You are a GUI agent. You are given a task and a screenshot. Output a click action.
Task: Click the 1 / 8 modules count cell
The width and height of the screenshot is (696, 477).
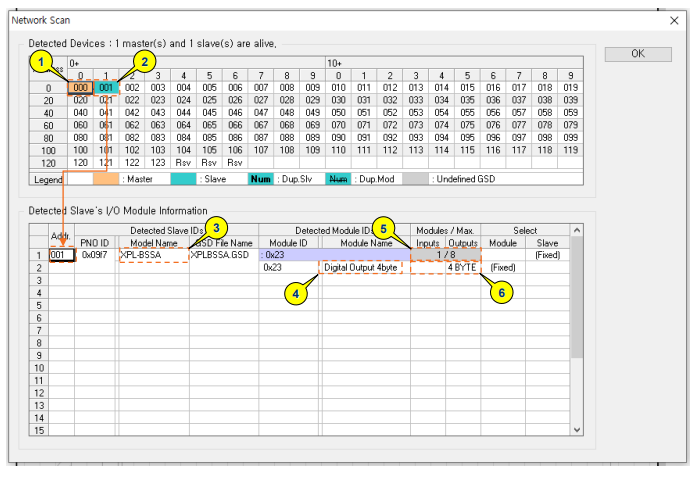point(446,255)
